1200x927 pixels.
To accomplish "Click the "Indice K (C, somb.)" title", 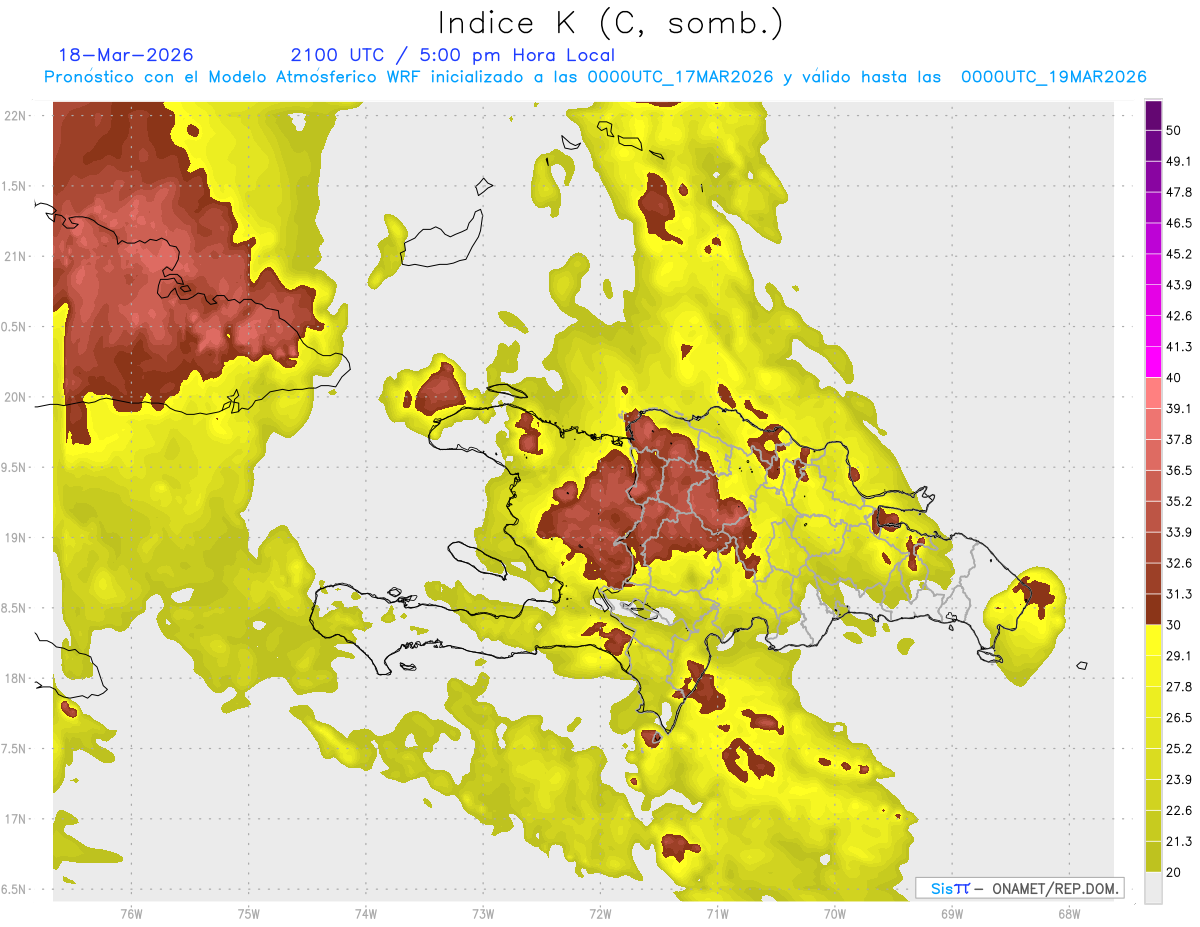I will 610,24.
